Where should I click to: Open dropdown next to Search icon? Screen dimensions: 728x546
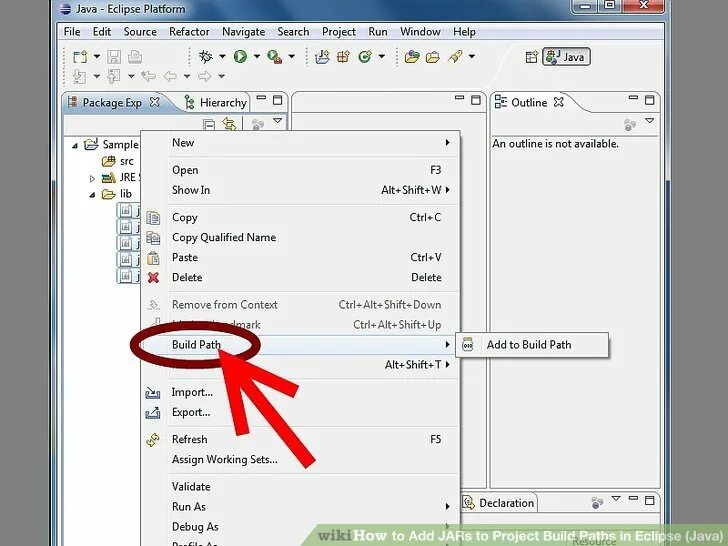(472, 57)
